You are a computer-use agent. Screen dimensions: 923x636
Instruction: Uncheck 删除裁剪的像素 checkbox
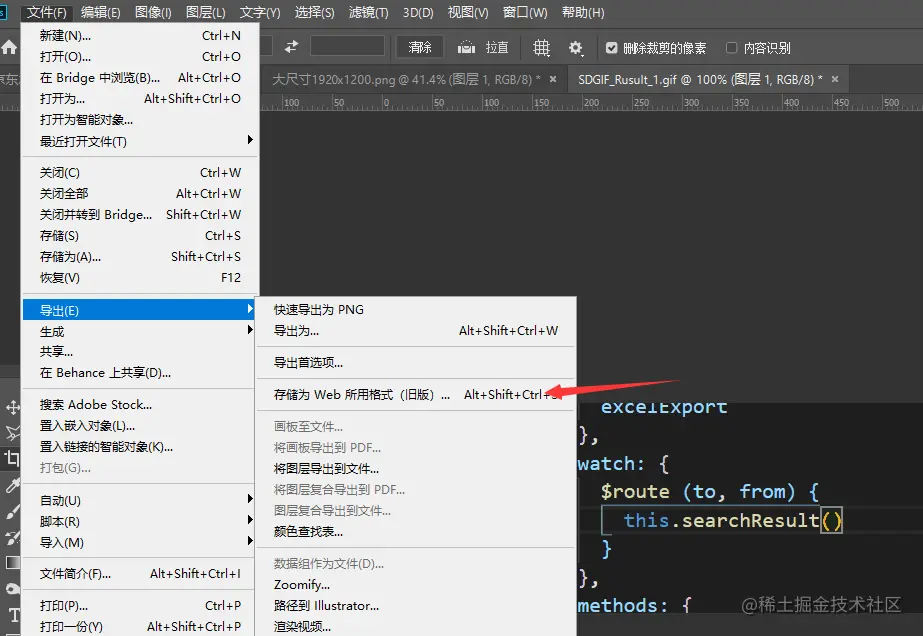coord(612,48)
